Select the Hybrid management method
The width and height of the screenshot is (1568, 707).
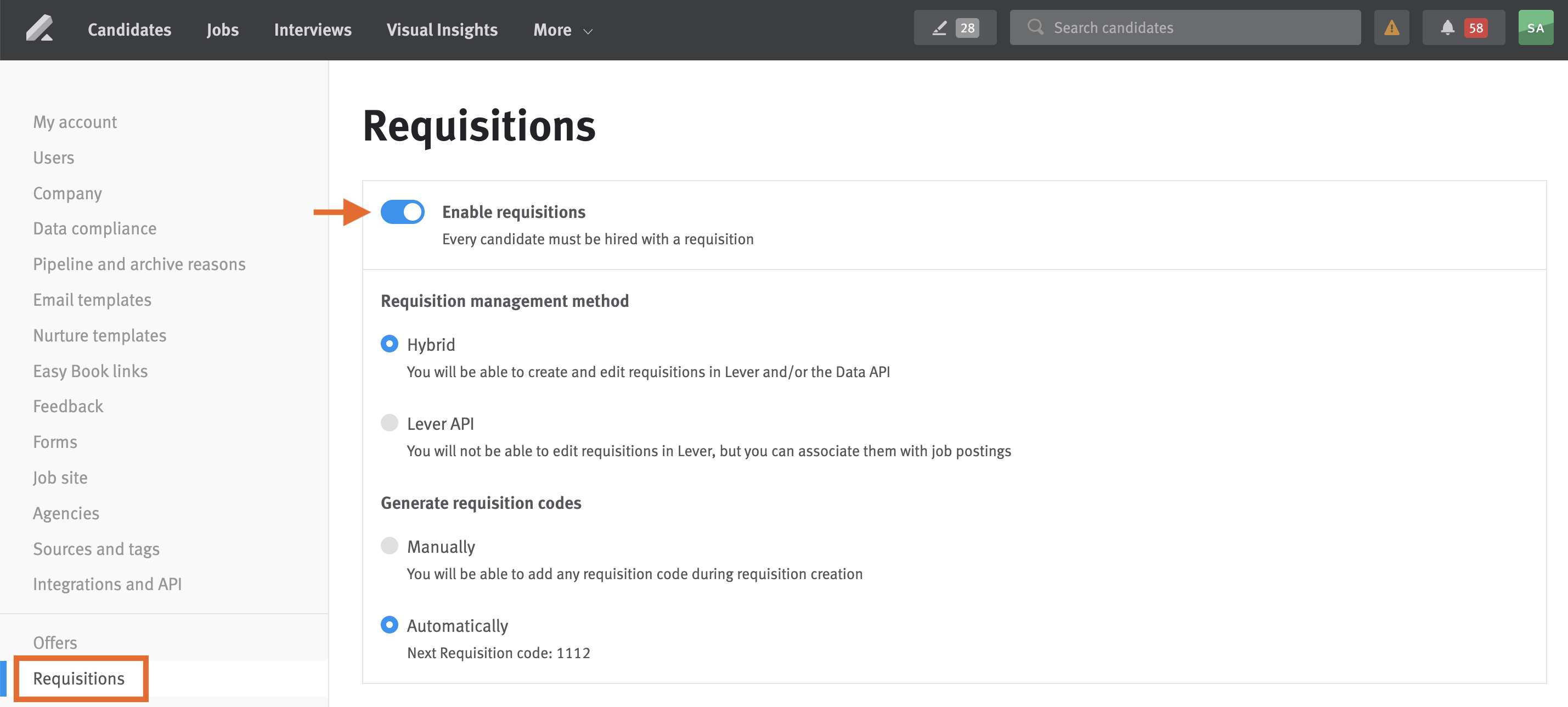(x=389, y=344)
